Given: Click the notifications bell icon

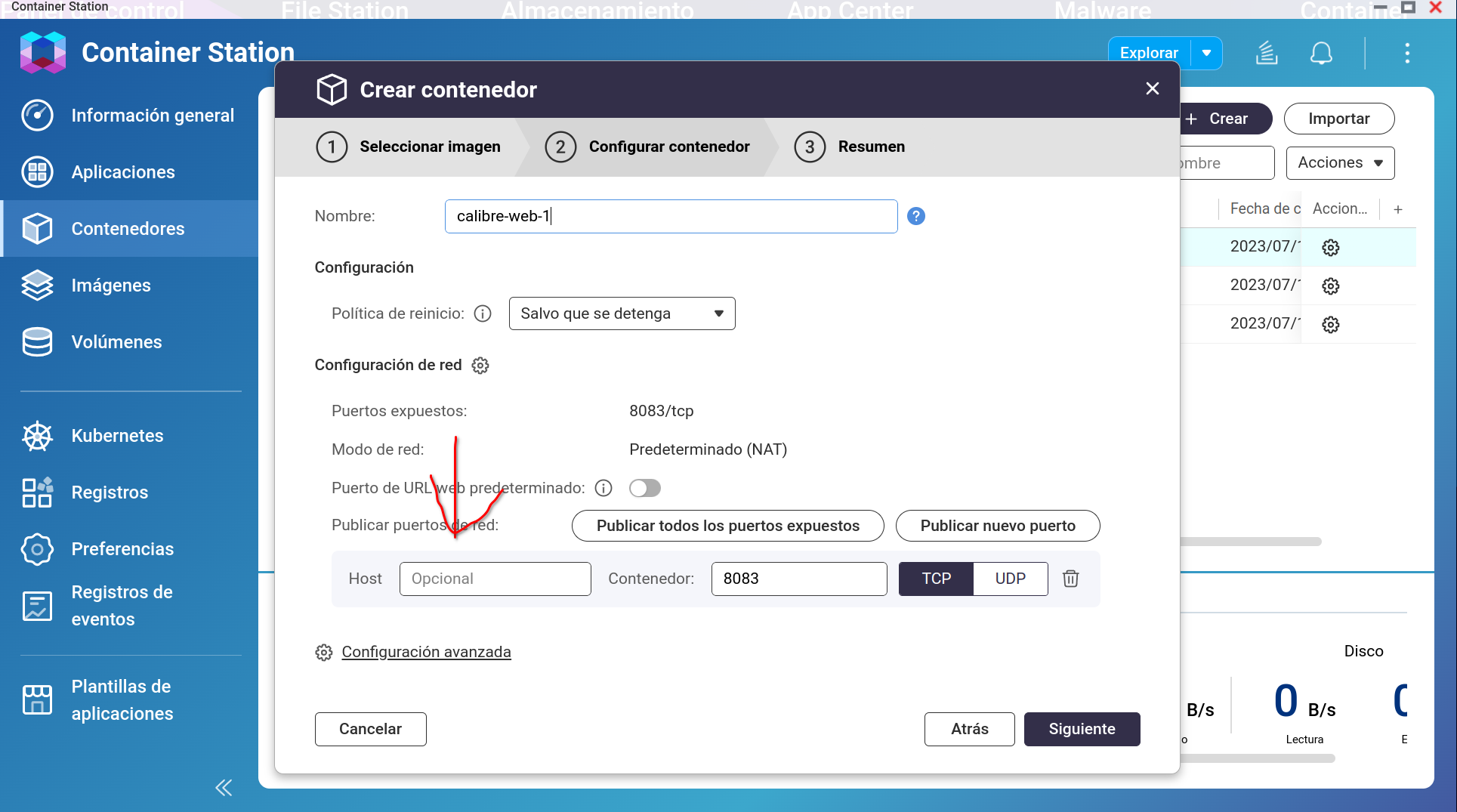Looking at the screenshot, I should tap(1320, 53).
